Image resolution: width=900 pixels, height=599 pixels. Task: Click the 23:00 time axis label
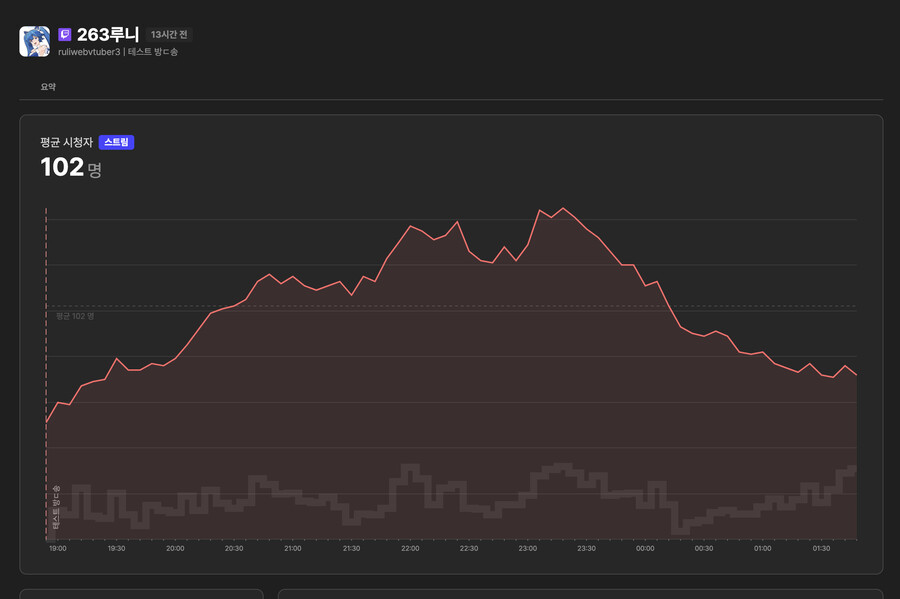(x=528, y=548)
